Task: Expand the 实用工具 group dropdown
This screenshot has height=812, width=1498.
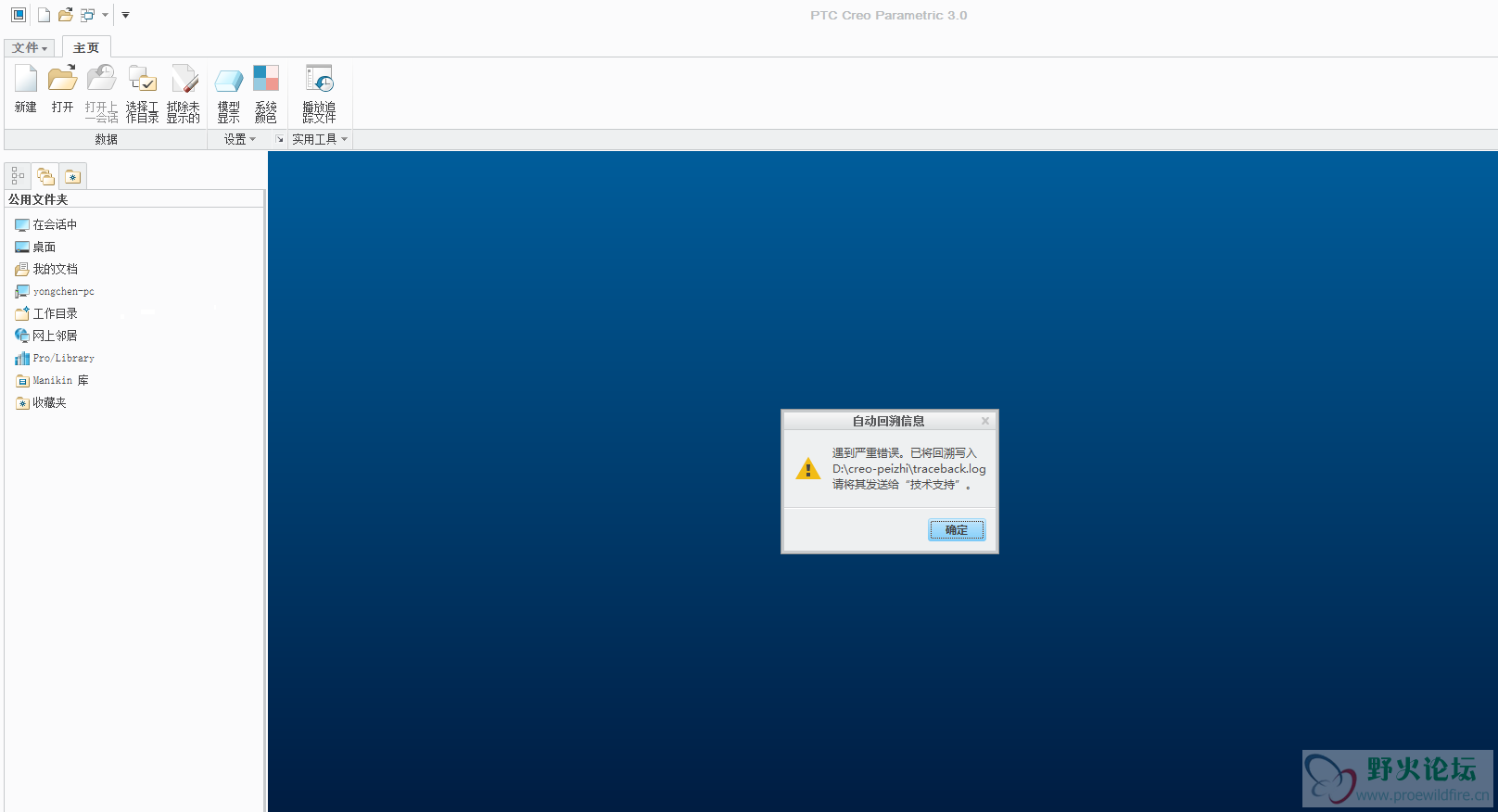Action: pos(320,139)
